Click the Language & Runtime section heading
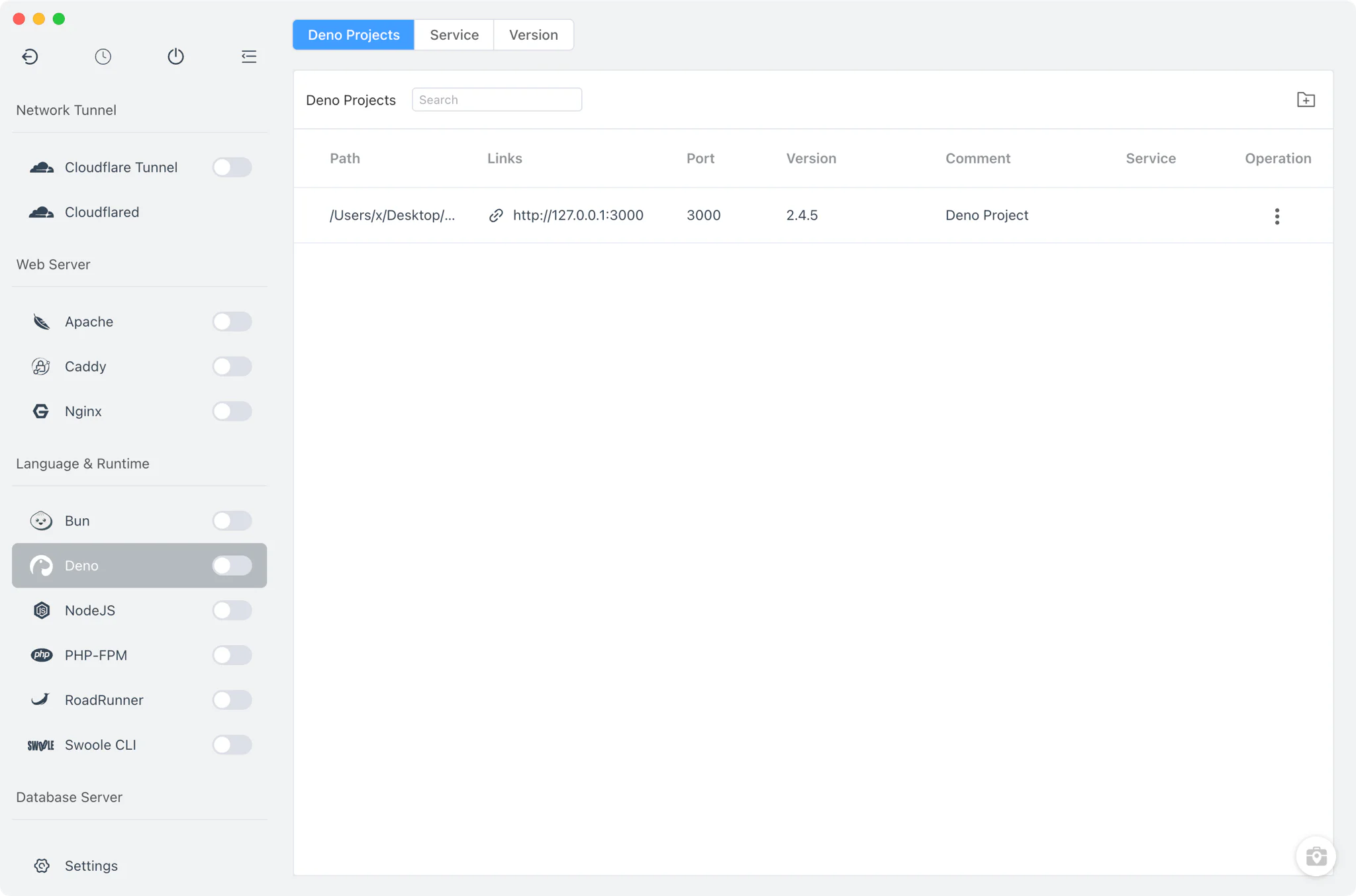 tap(83, 464)
